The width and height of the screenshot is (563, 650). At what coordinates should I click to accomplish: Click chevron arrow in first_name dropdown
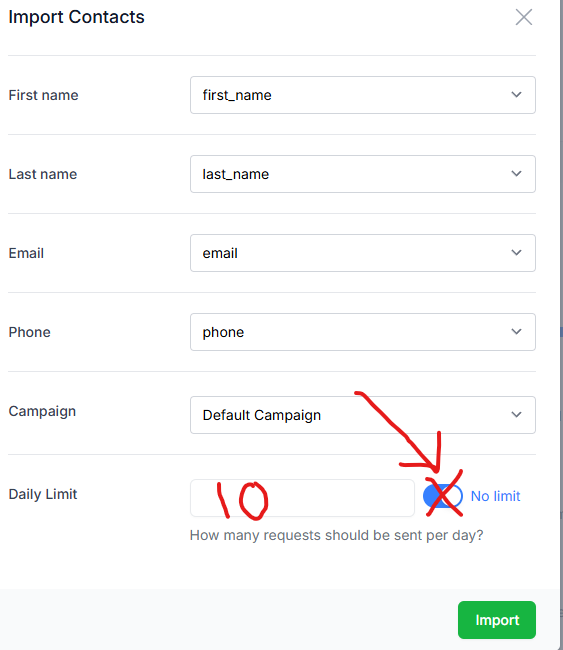coord(516,95)
